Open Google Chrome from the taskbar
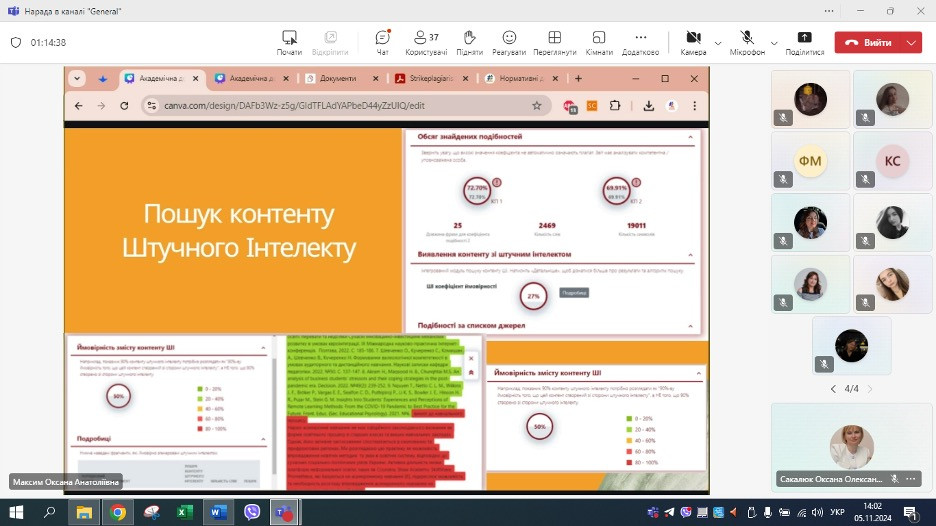This screenshot has width=936, height=526. coord(118,512)
